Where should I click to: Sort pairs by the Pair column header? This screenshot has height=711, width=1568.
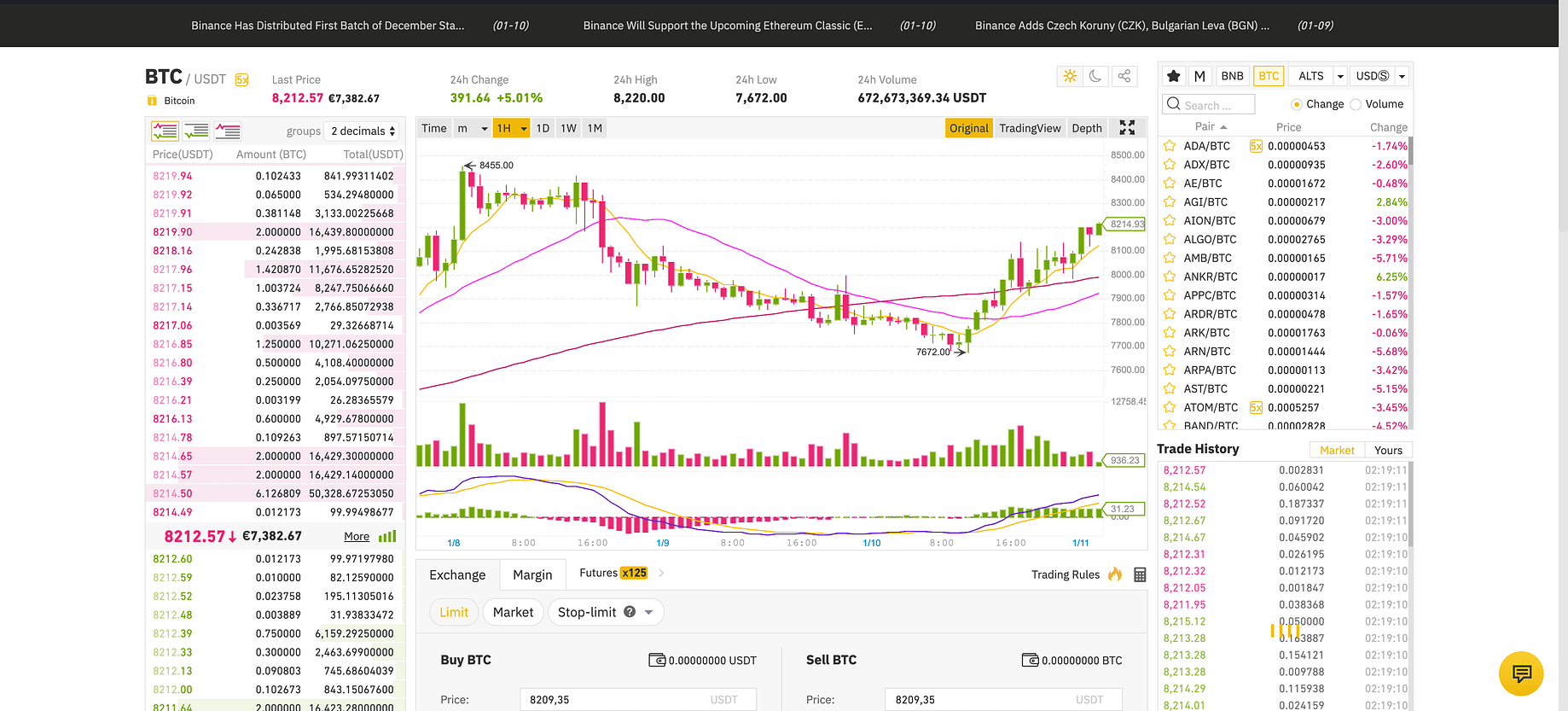click(x=1211, y=126)
